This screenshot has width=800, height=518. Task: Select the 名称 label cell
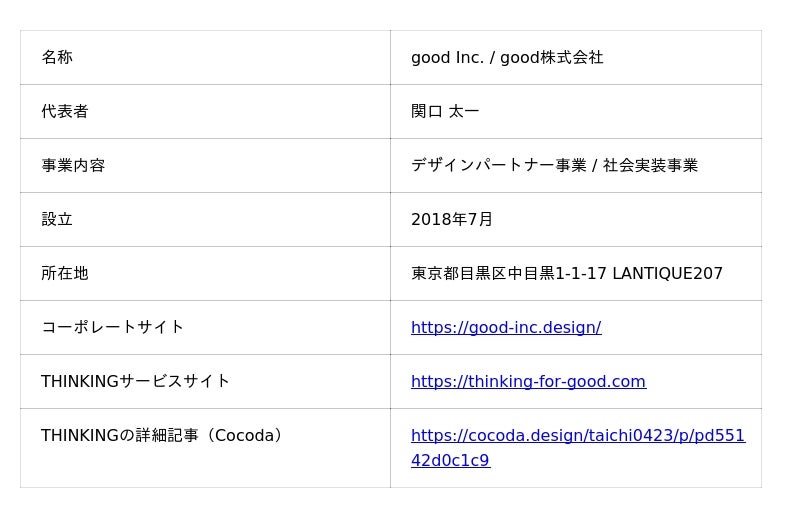point(57,58)
